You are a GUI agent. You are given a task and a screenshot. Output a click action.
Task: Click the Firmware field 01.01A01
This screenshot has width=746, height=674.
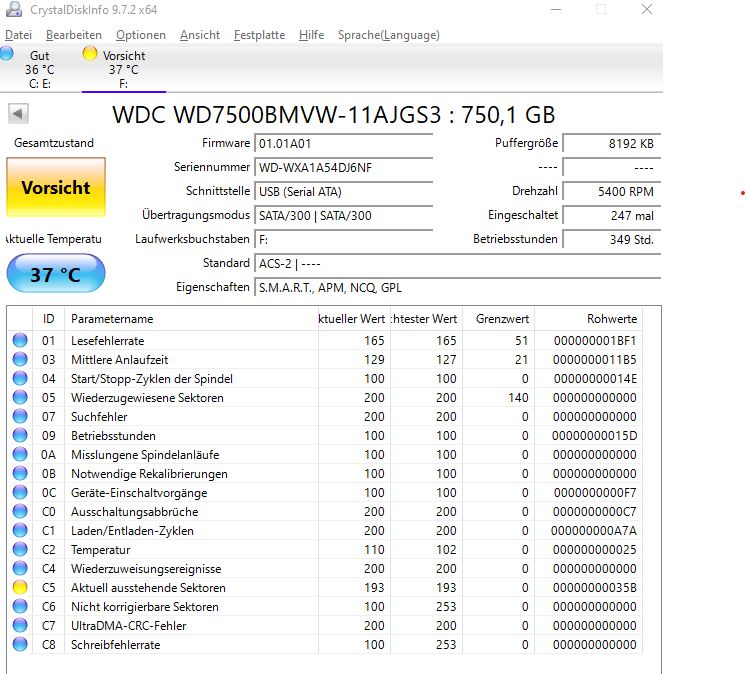[344, 144]
